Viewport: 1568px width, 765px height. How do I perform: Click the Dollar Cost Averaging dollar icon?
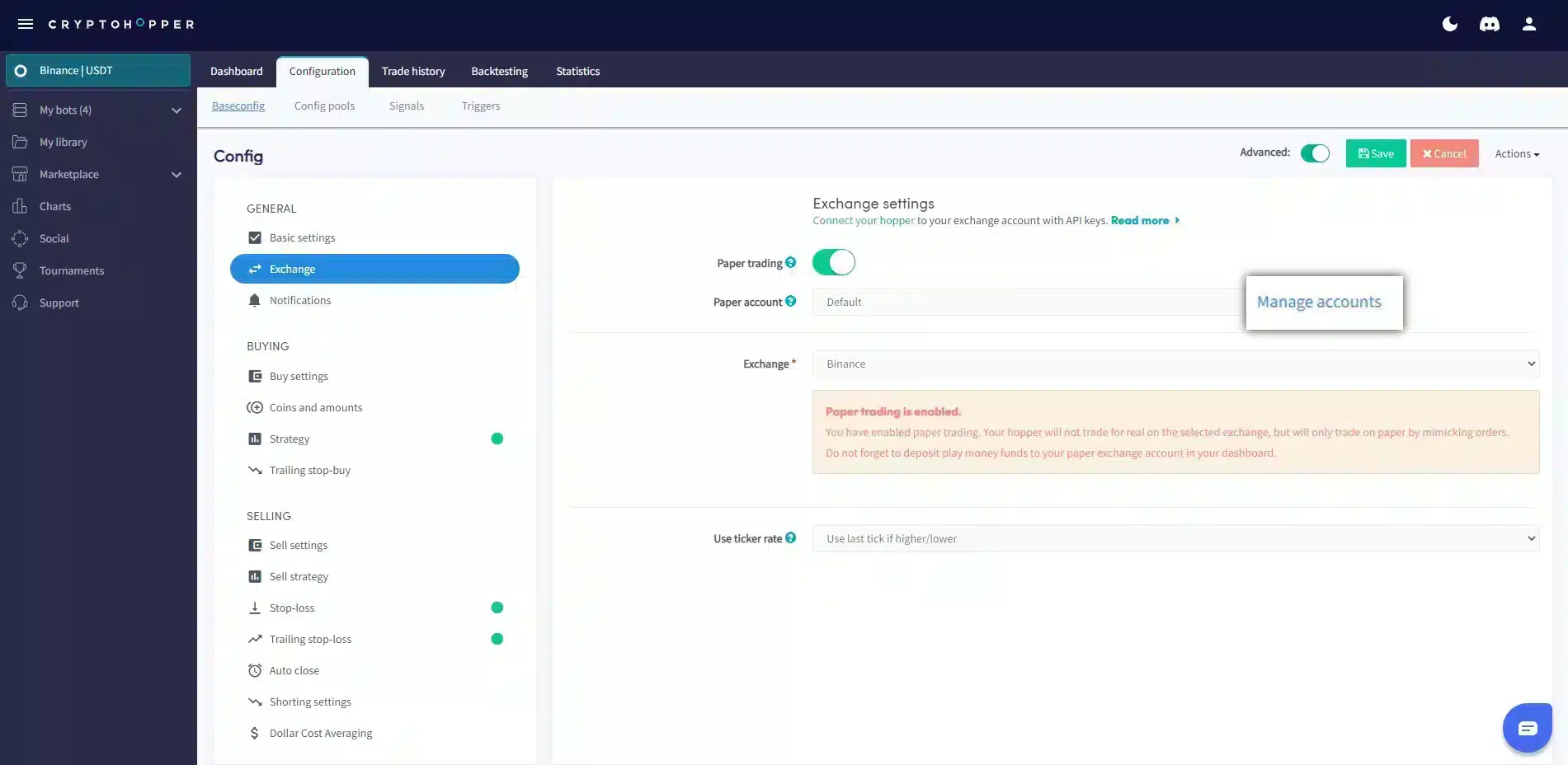pos(255,733)
